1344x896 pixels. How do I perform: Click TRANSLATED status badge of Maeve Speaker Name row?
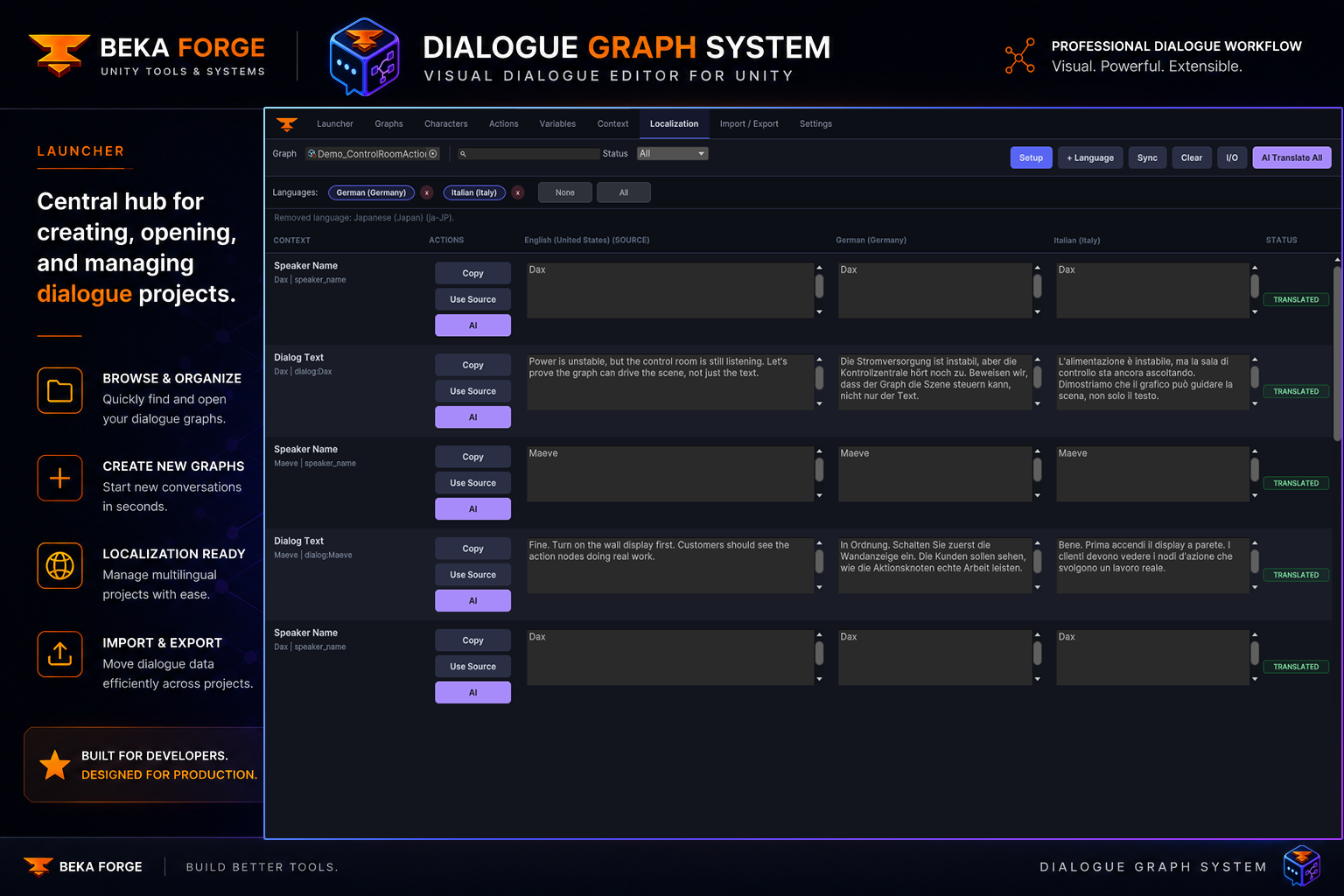tap(1296, 483)
